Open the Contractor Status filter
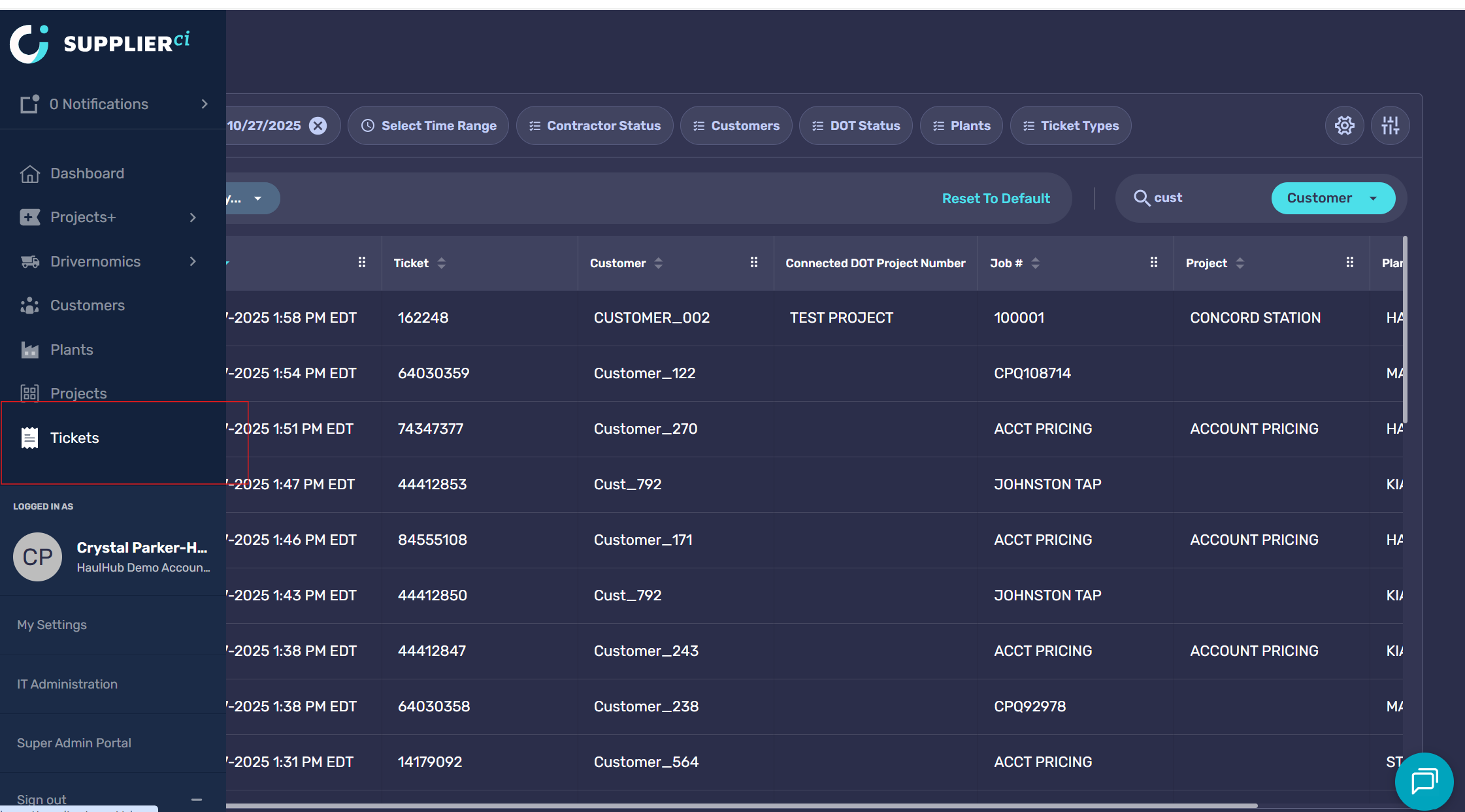Image resolution: width=1465 pixels, height=812 pixels. coord(595,125)
